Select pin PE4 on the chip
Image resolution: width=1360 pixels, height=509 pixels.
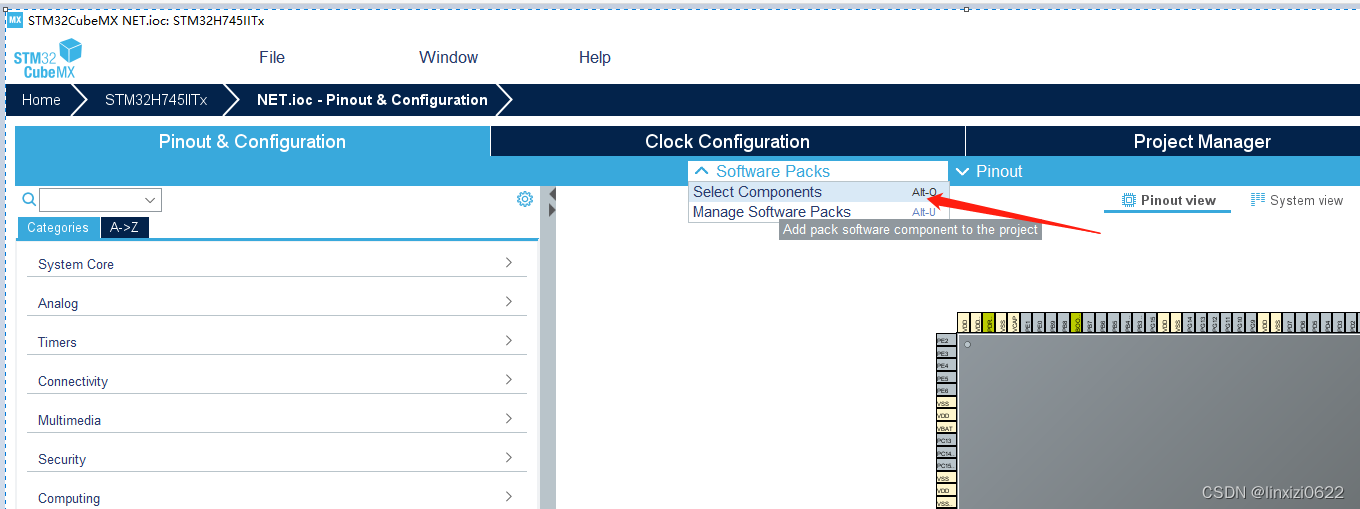[x=946, y=365]
